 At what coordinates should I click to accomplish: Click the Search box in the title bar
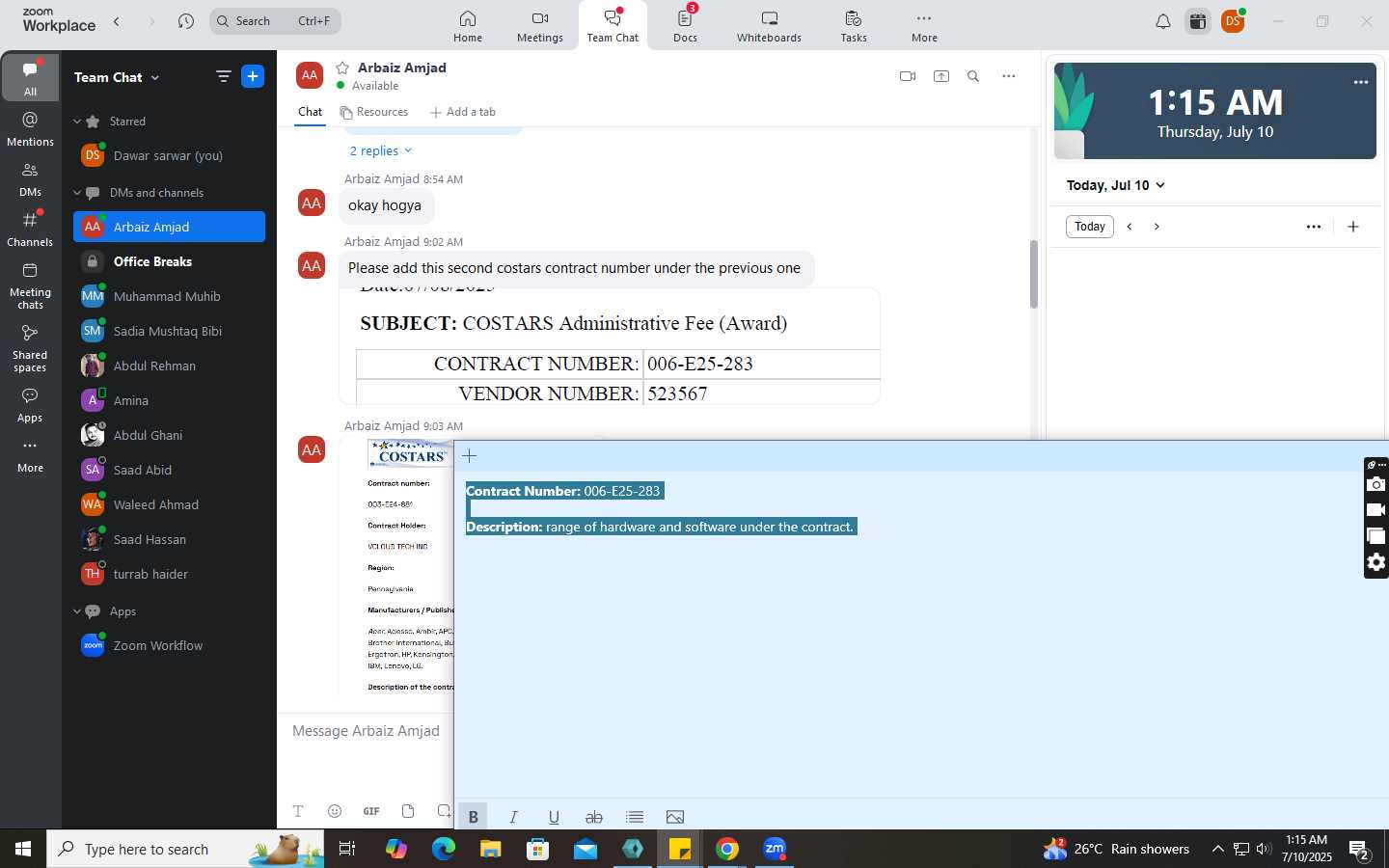(275, 20)
